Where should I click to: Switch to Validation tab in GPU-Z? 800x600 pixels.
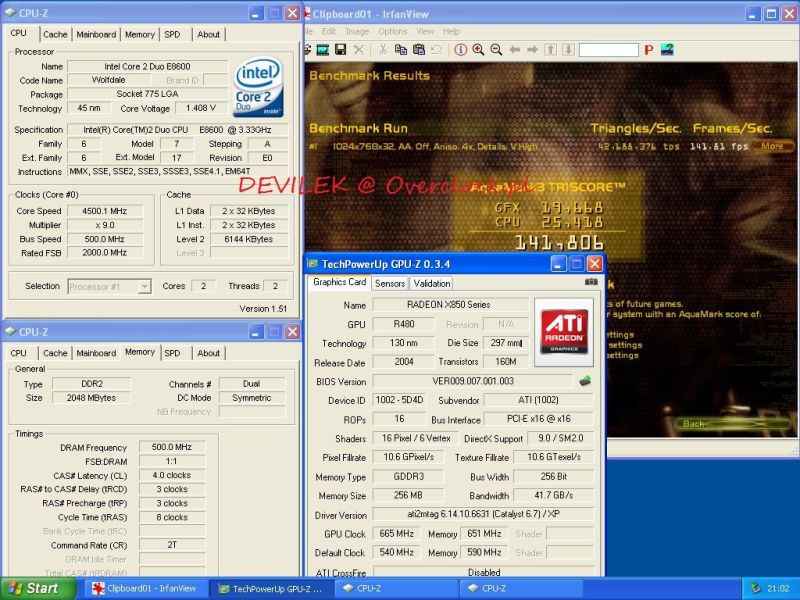tap(432, 283)
